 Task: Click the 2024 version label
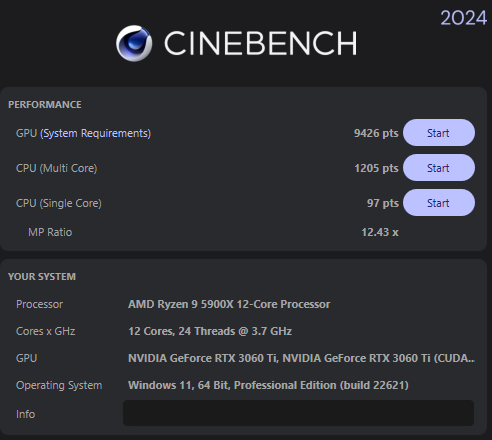click(x=463, y=18)
